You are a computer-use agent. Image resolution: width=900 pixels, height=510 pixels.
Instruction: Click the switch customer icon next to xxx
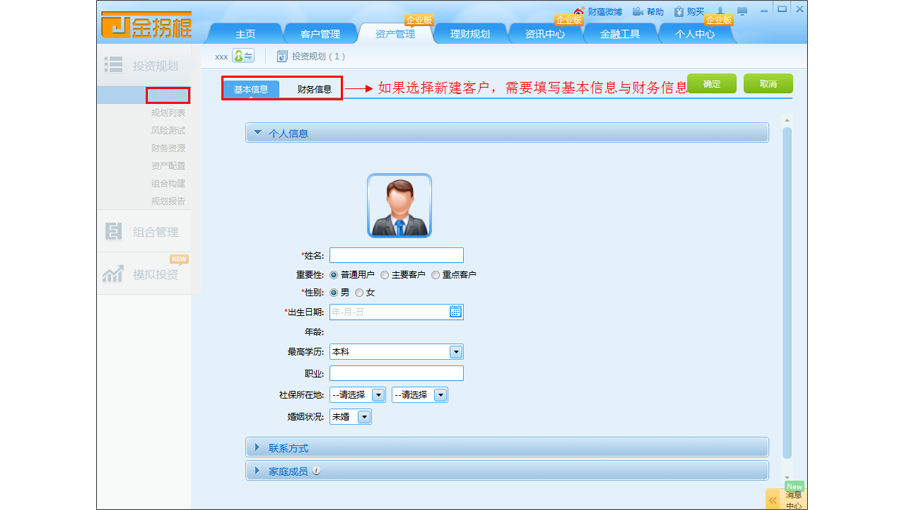tap(243, 56)
